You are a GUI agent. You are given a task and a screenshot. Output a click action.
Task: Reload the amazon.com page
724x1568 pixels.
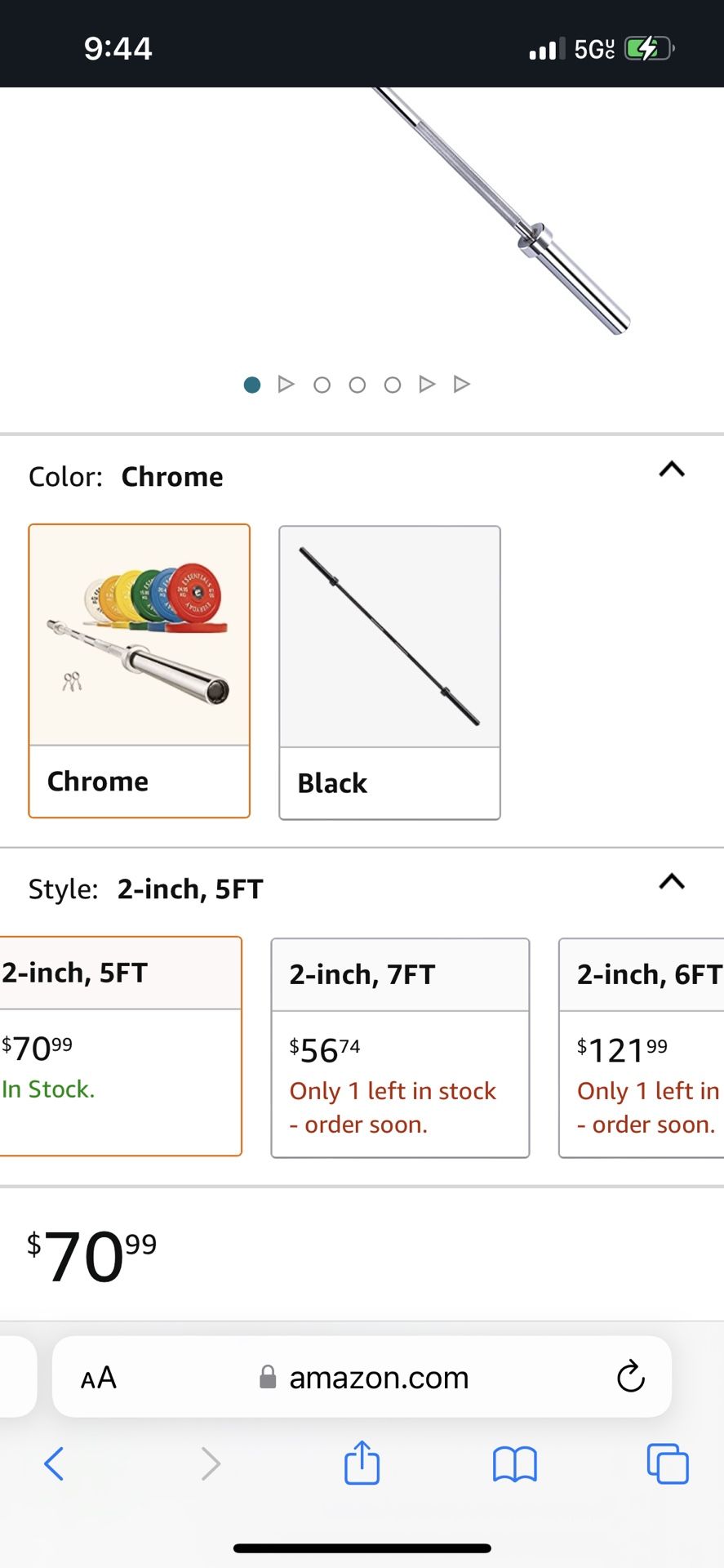630,1376
